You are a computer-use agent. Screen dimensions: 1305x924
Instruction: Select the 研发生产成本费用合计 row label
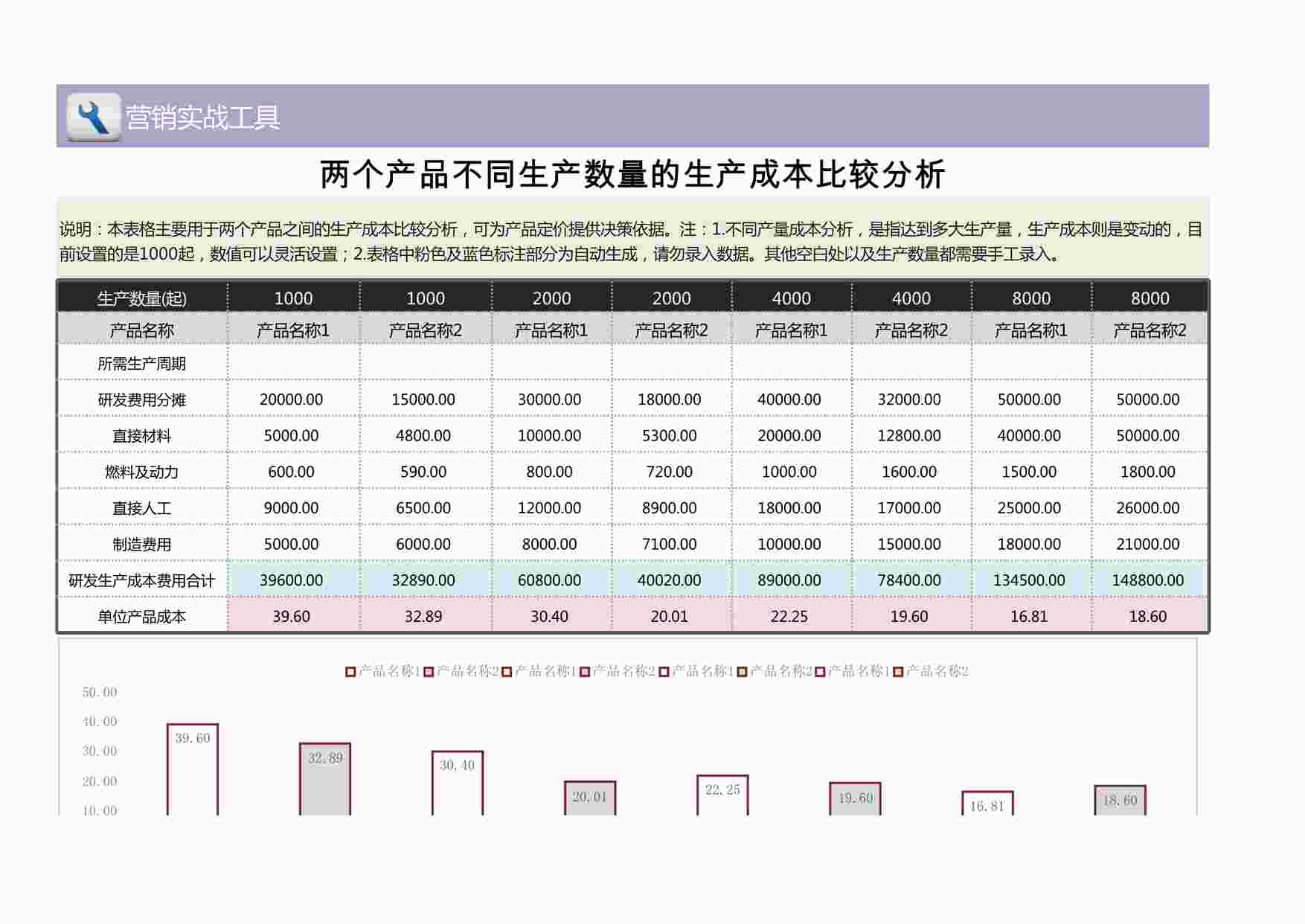click(142, 580)
